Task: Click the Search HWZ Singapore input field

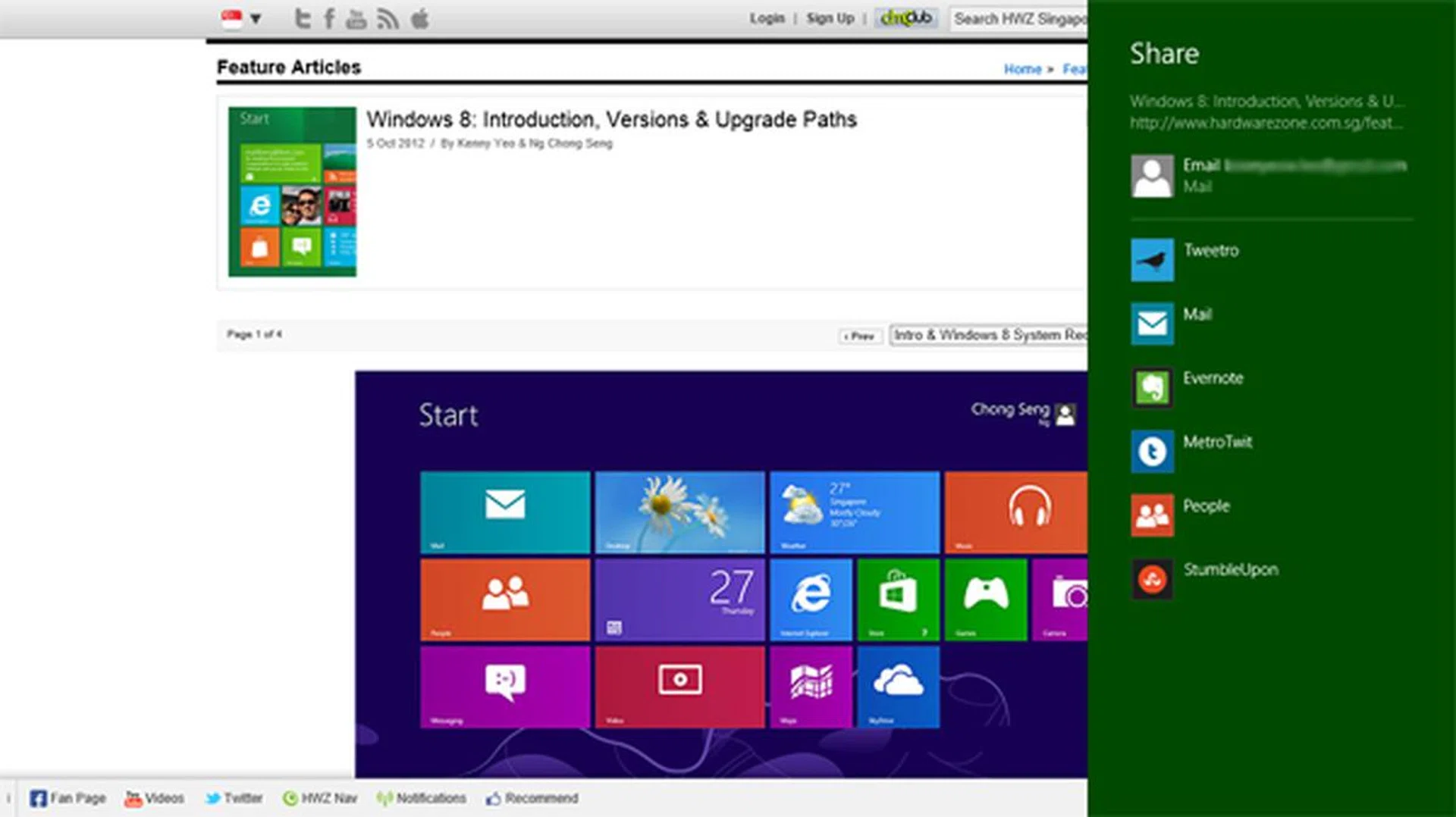Action: (1018, 19)
